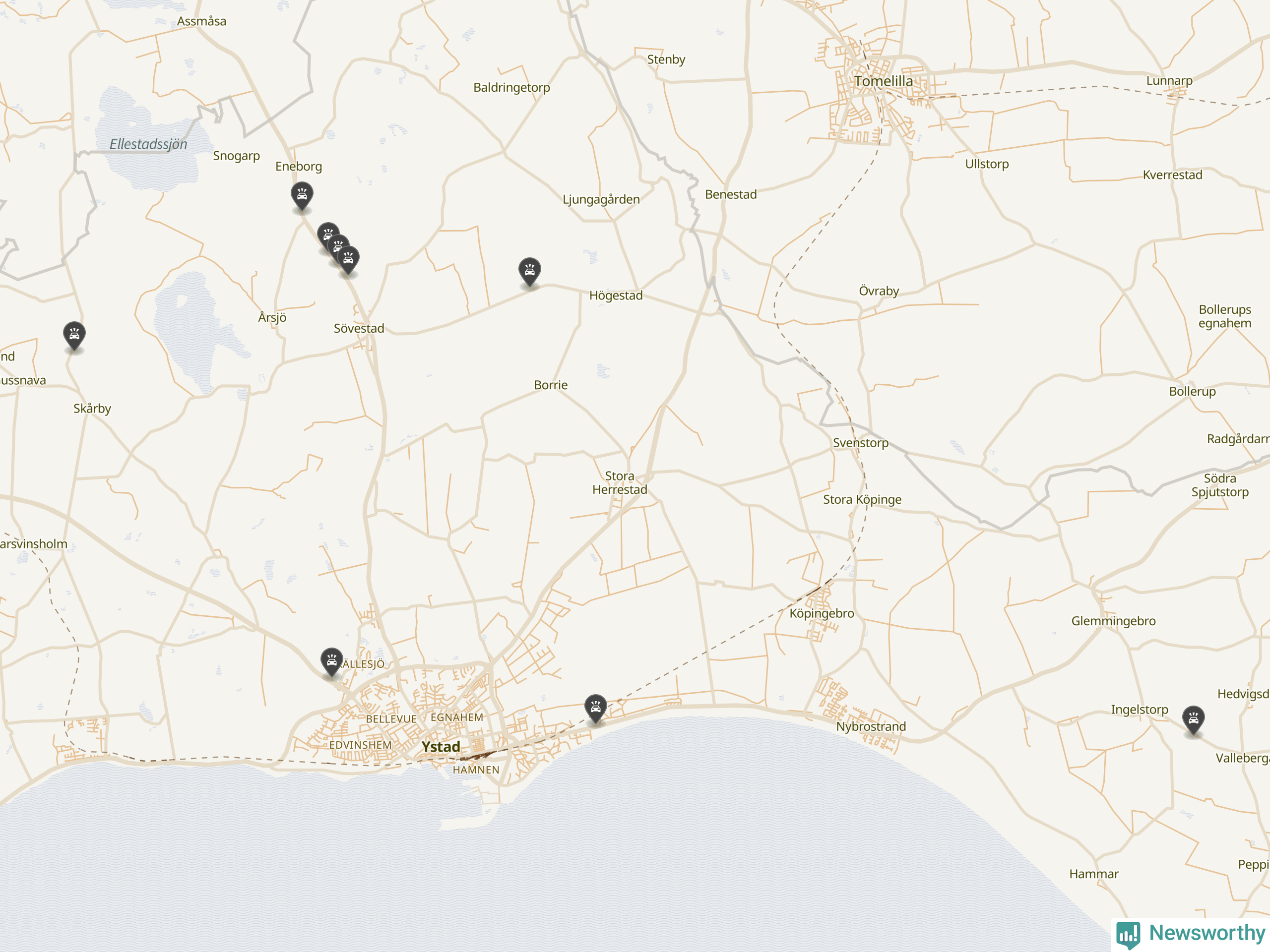Click the Hammar place label
Image resolution: width=1270 pixels, height=952 pixels.
(1093, 874)
